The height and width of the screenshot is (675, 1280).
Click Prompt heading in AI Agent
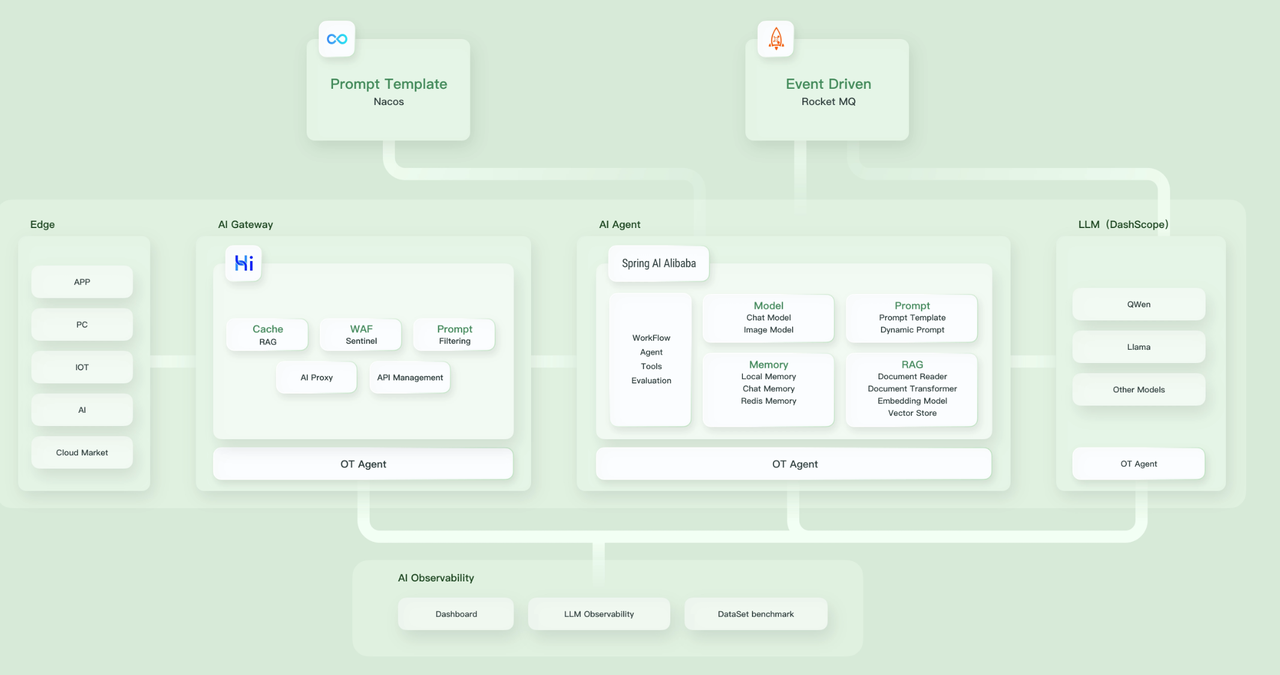(912, 306)
